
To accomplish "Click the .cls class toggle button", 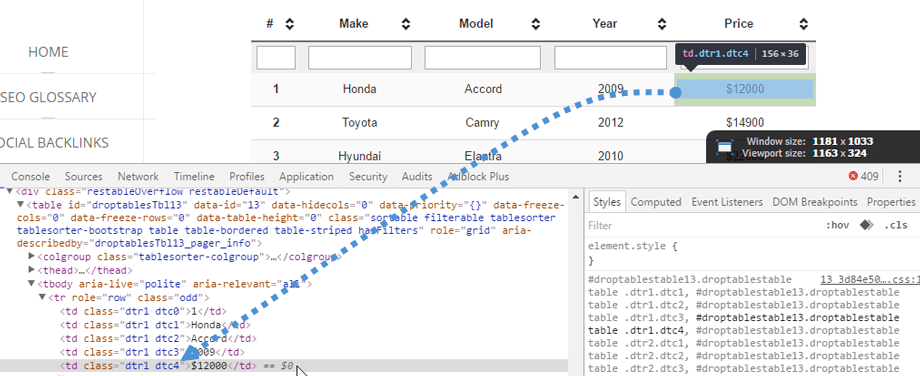I will point(896,225).
